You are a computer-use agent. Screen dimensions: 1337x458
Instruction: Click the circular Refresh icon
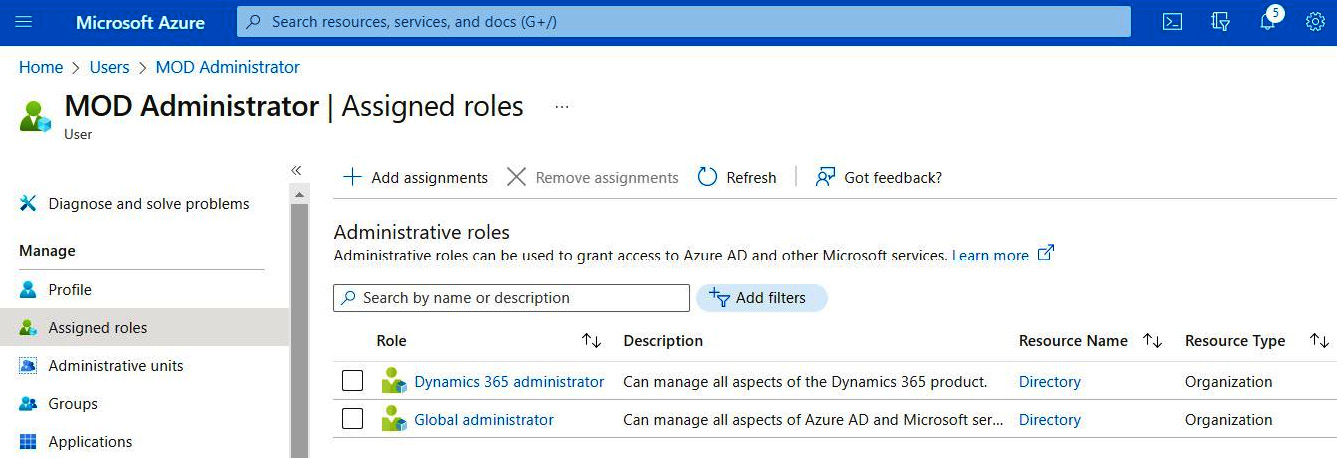tap(707, 177)
